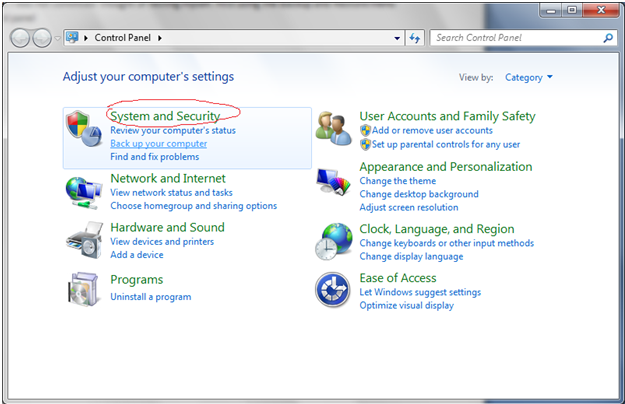The height and width of the screenshot is (404, 625).
Task: Select the Control Panel breadcrumb
Action: click(x=123, y=38)
